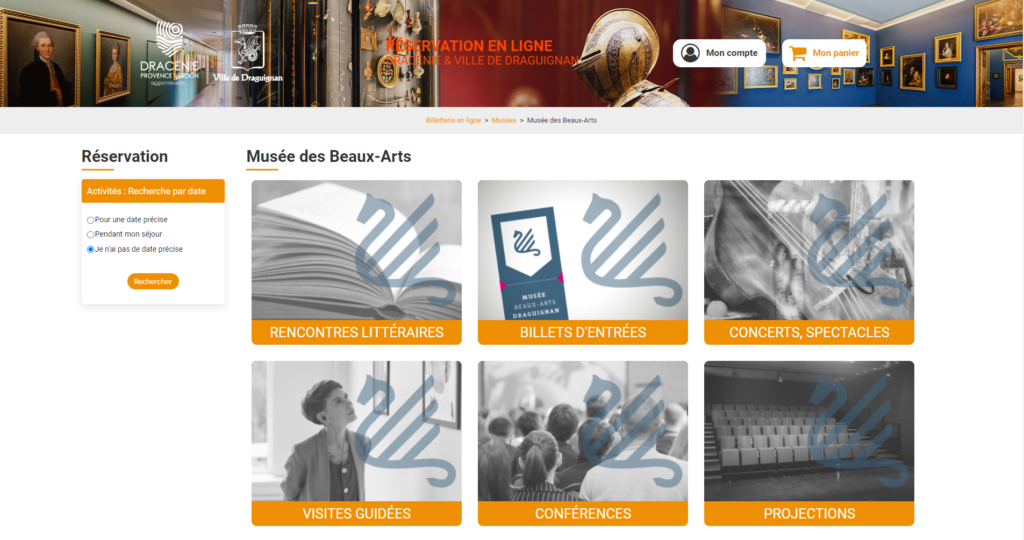The image size is (1024, 540).
Task: Click the user avatar icon in Mon compte
Action: point(690,53)
